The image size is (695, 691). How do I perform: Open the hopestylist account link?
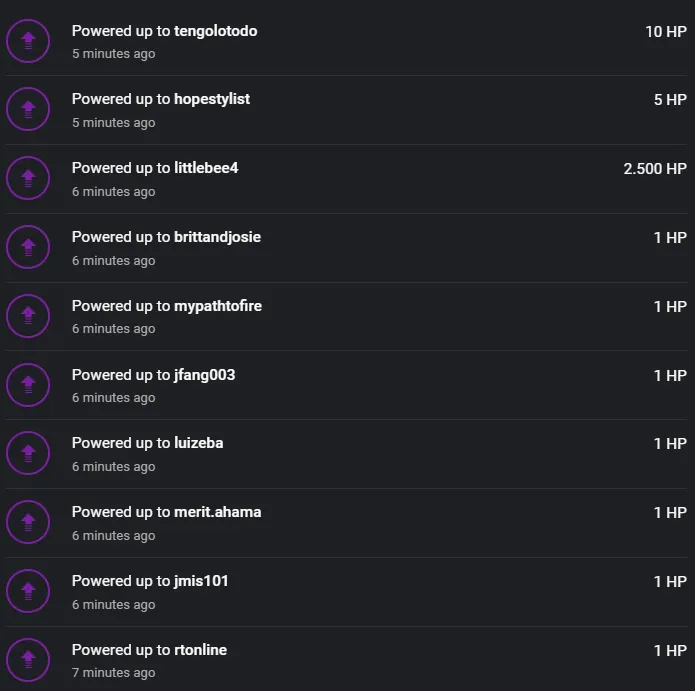click(212, 99)
